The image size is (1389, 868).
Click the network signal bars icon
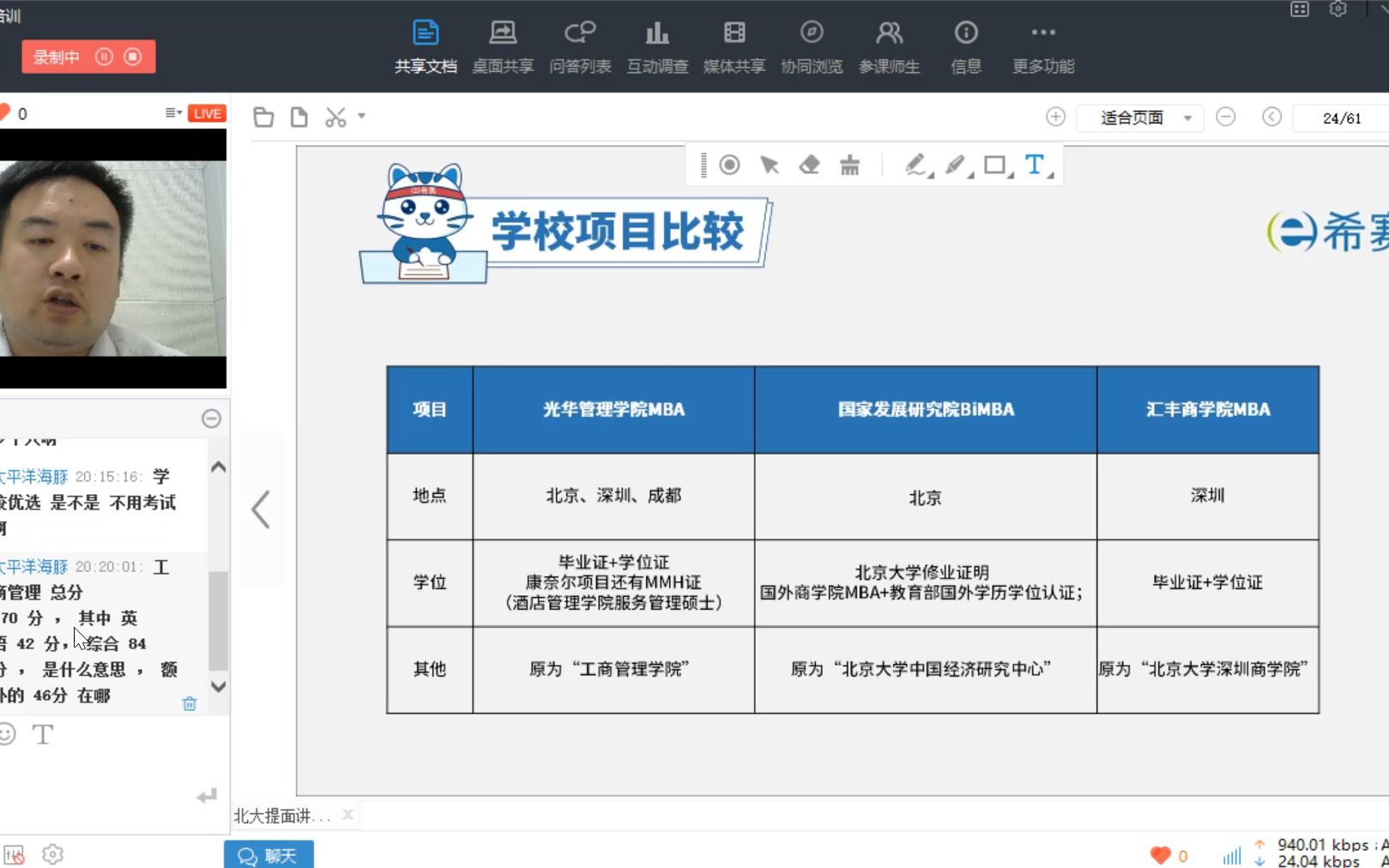pyautogui.click(x=1232, y=855)
